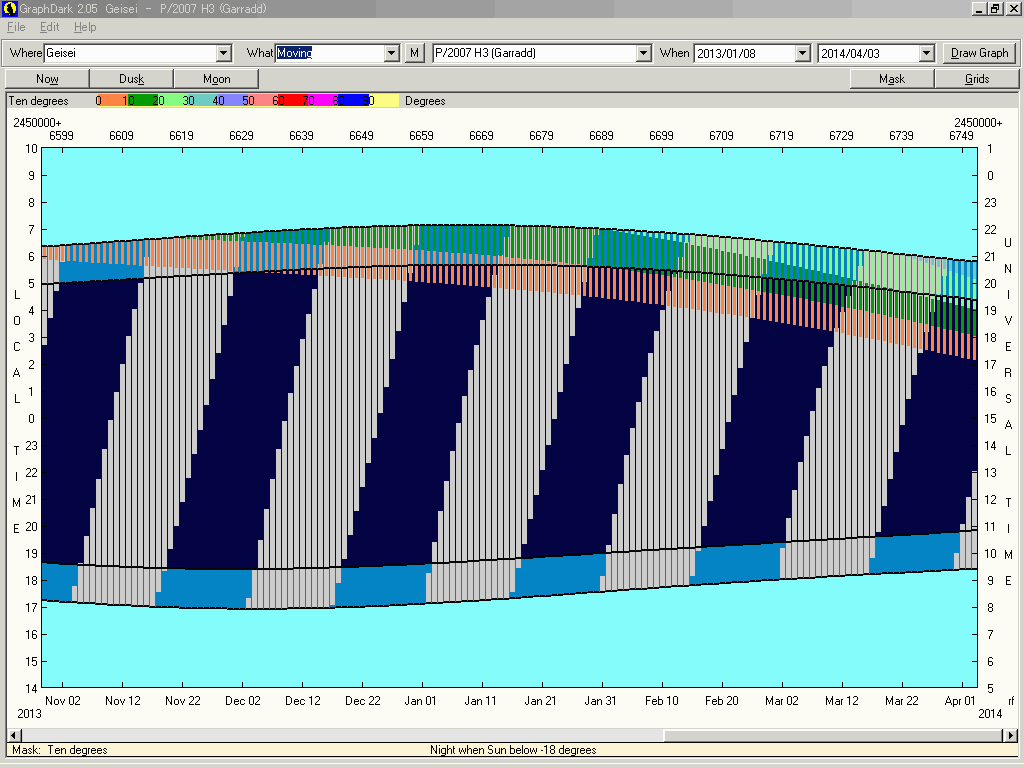Expand the P/2007 H3 (Garradd) object dropdown arrow
This screenshot has height=768, width=1024.
click(644, 53)
